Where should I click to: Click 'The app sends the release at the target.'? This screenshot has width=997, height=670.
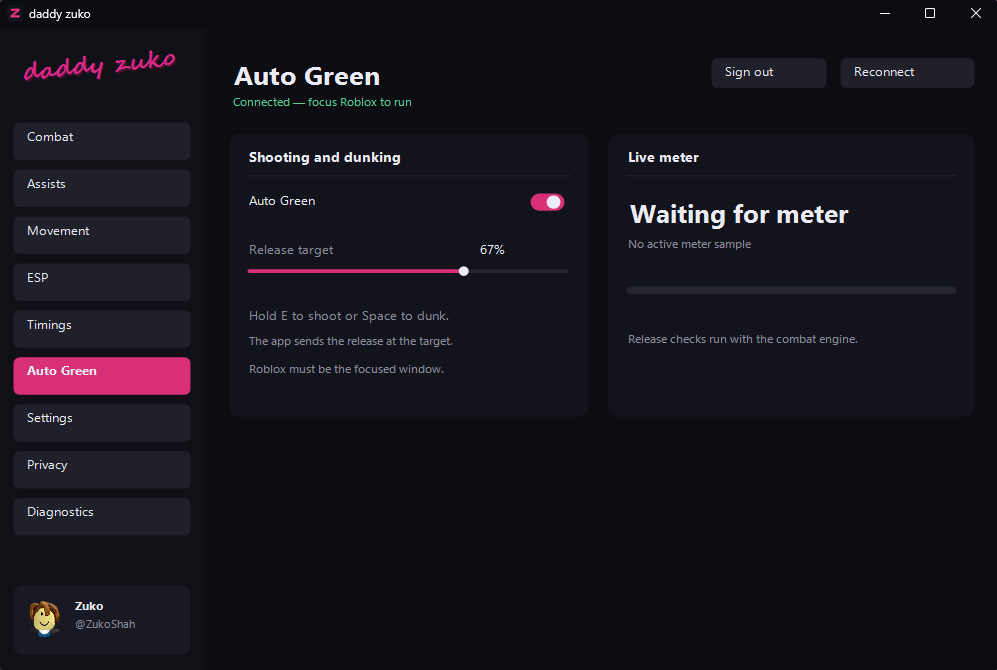(350, 341)
